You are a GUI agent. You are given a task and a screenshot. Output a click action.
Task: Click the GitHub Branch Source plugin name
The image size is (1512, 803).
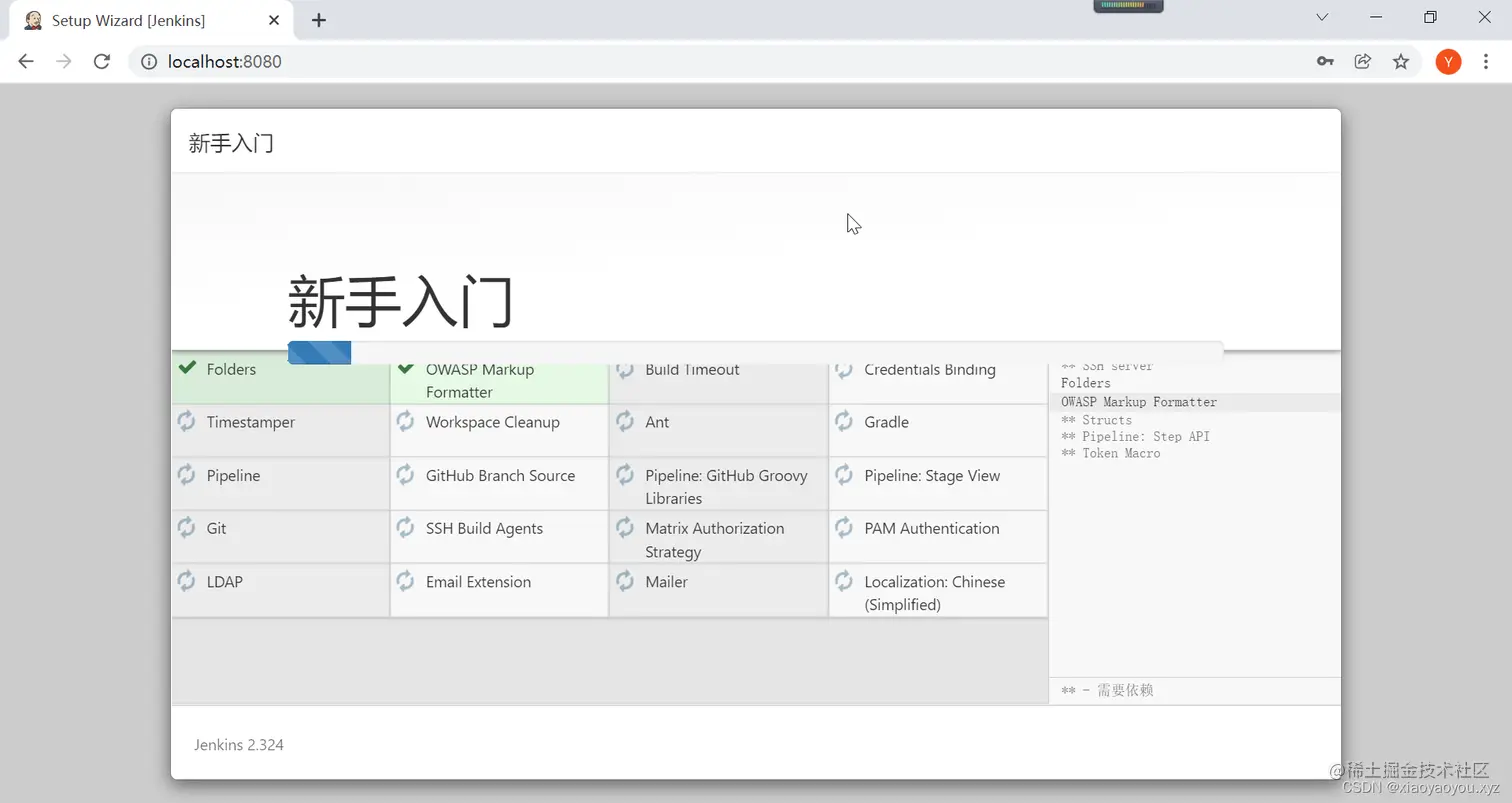coord(500,475)
